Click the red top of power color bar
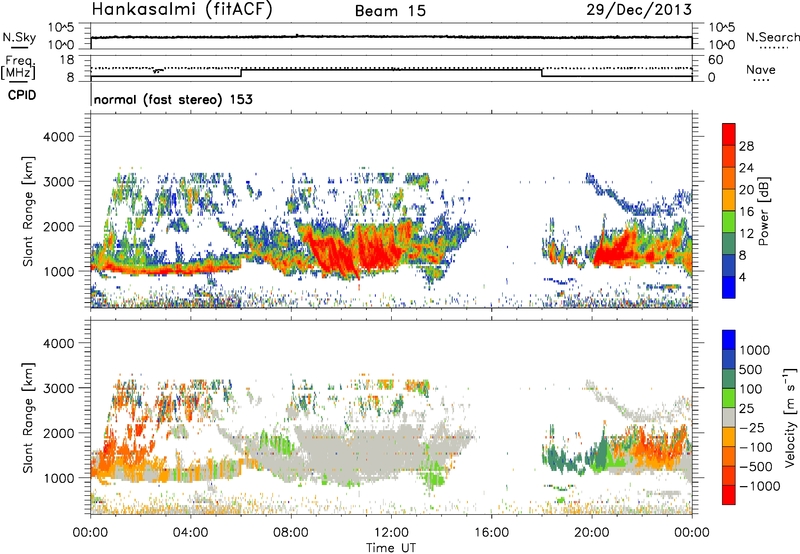Image resolution: width=800 pixels, height=554 pixels. (729, 132)
